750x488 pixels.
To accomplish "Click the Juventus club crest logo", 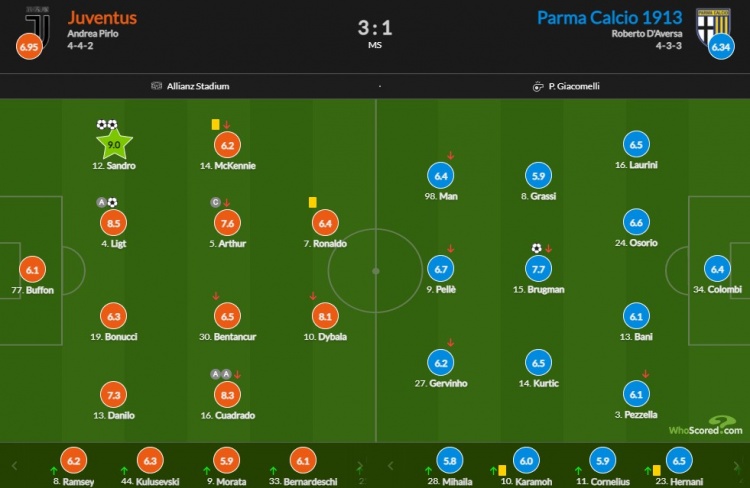I will 37,27.
